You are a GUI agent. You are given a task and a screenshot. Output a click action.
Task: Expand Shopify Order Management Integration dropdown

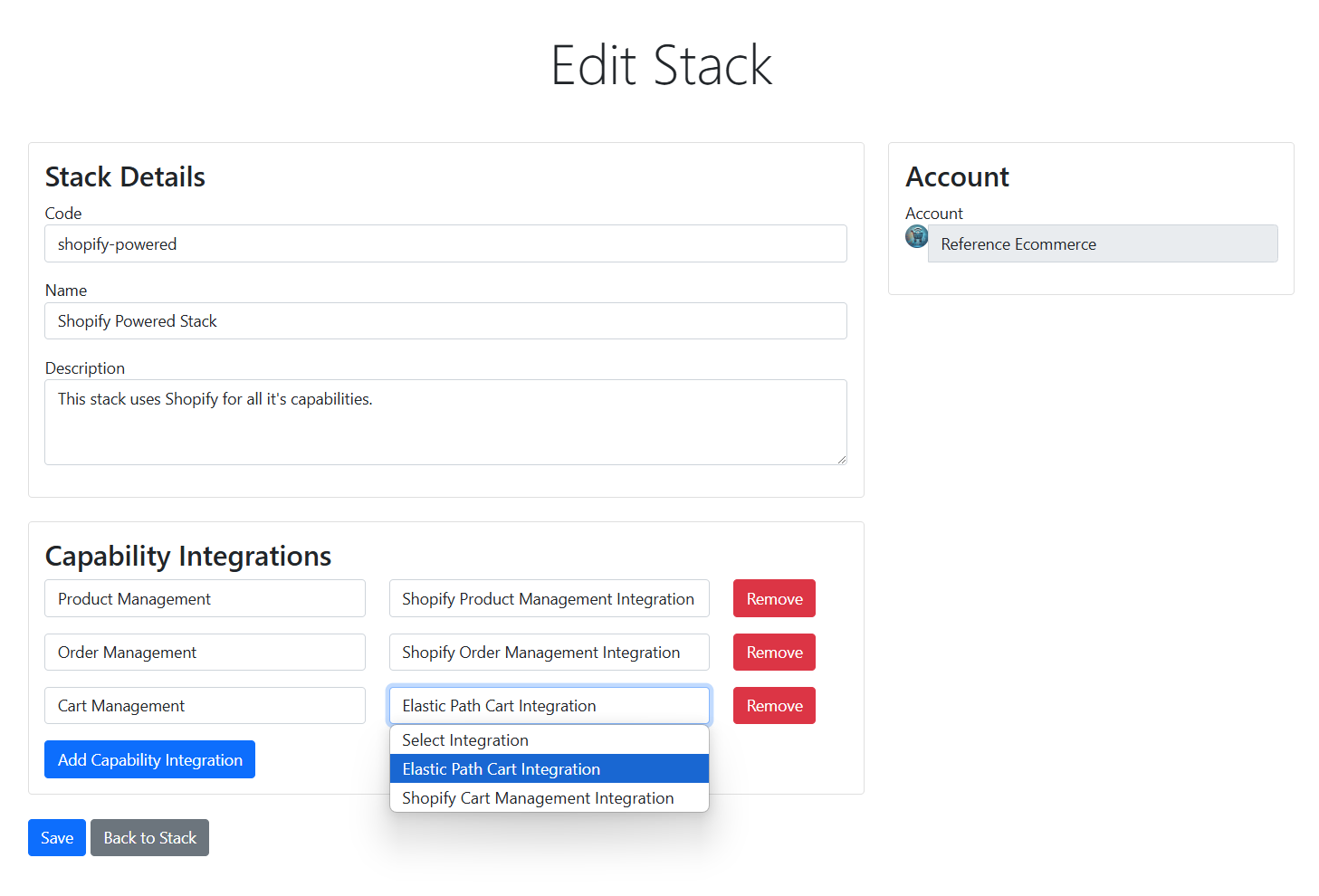(549, 653)
